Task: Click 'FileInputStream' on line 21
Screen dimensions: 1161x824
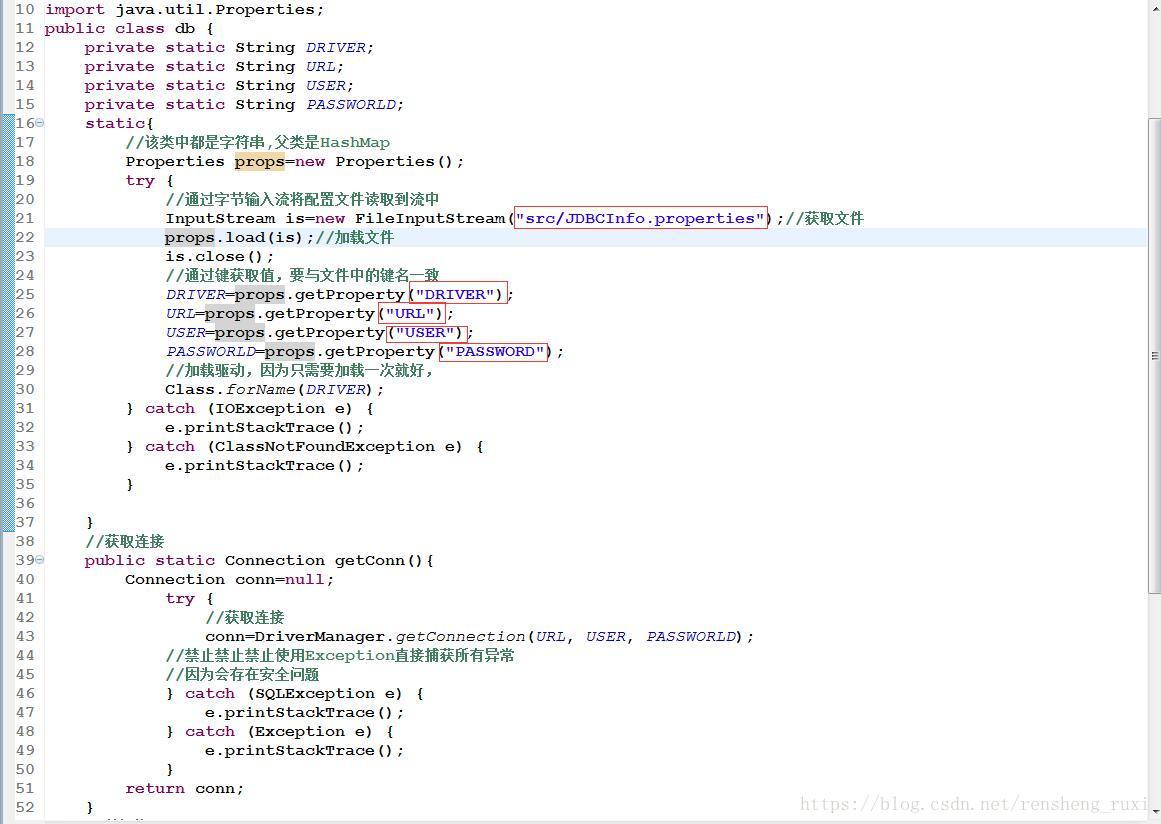Action: [429, 218]
